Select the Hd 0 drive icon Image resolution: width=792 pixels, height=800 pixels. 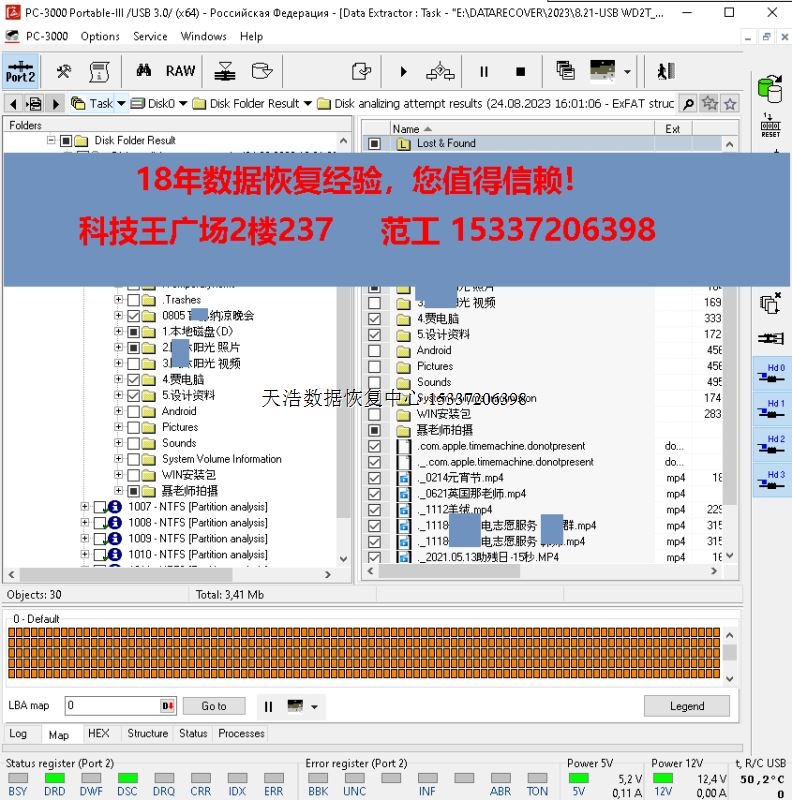tap(770, 374)
